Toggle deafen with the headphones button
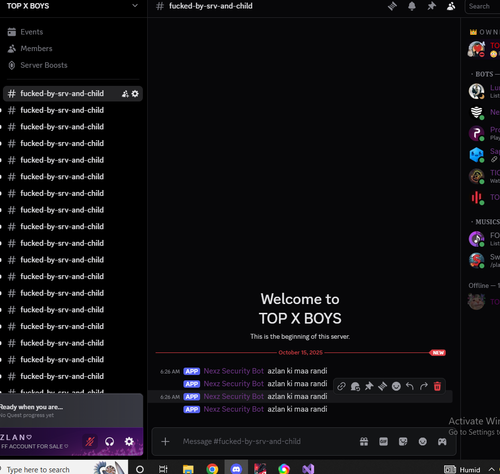Image resolution: width=500 pixels, height=474 pixels. pyautogui.click(x=109, y=442)
